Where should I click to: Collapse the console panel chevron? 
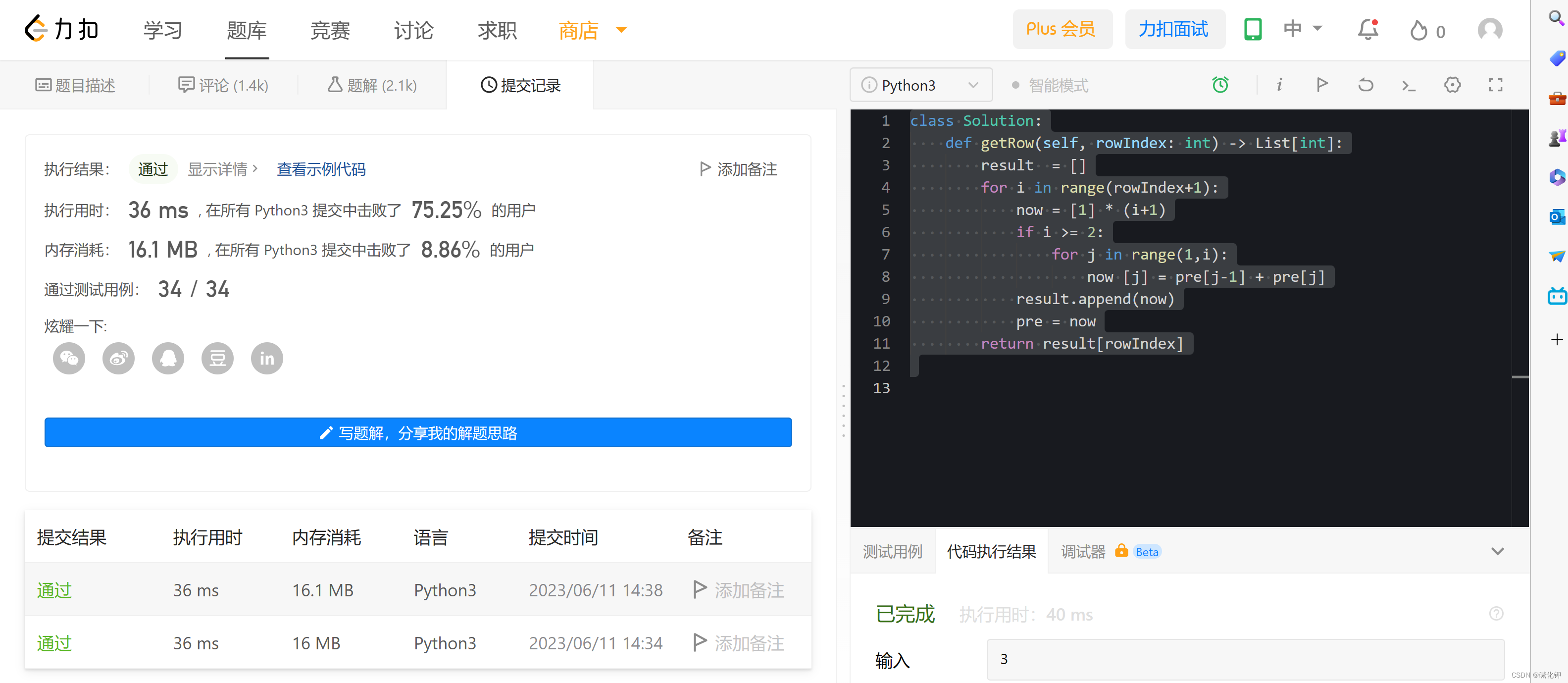point(1497,552)
